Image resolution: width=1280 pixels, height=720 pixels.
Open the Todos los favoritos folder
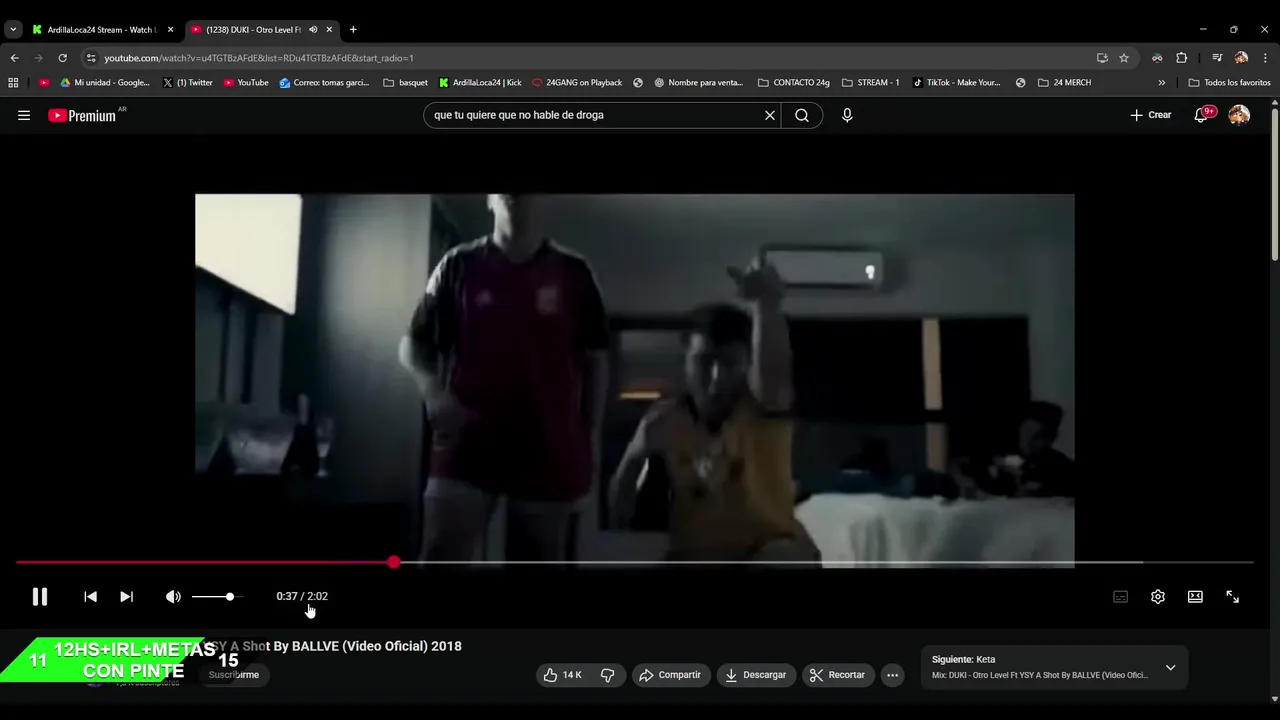(1230, 83)
